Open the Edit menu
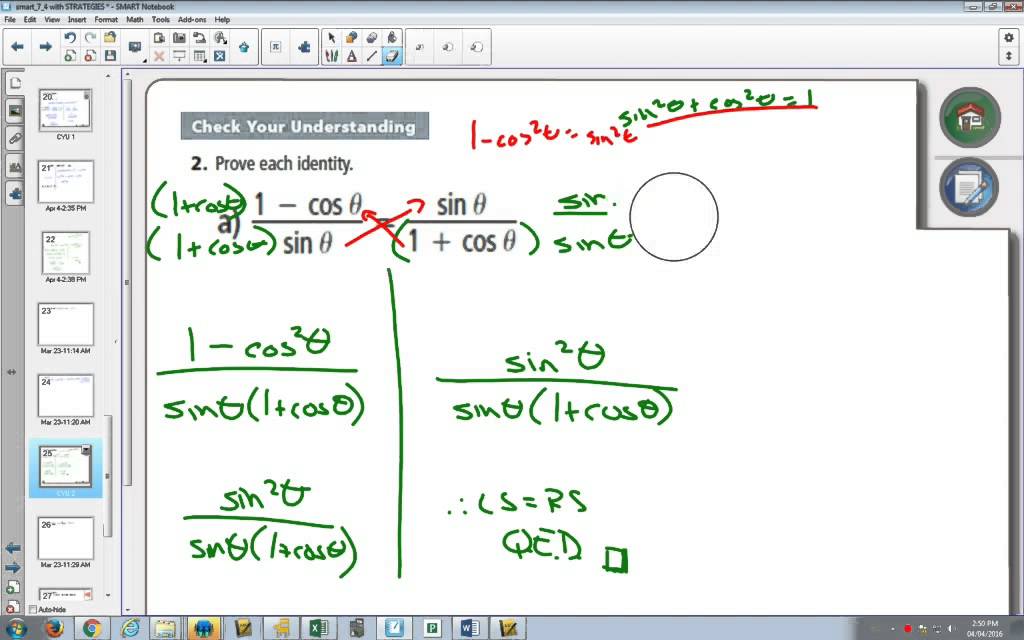Viewport: 1024px width, 640px height. click(30, 20)
